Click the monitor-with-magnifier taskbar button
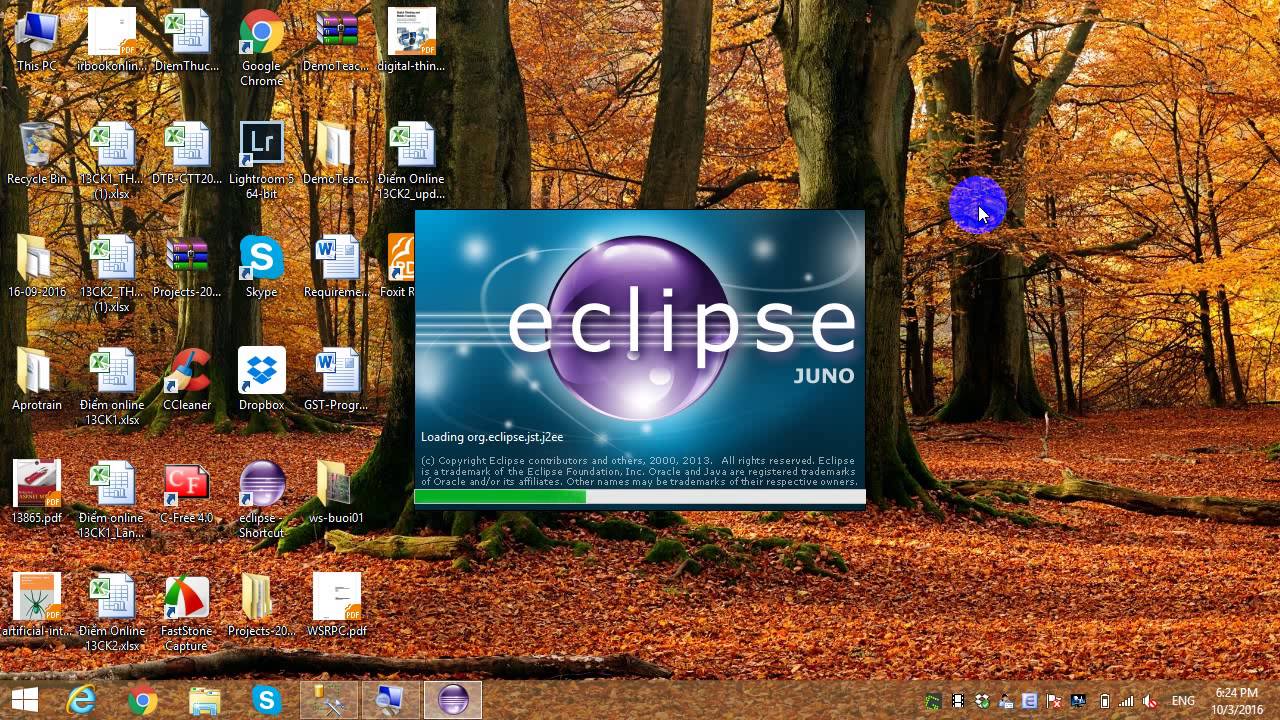Image resolution: width=1280 pixels, height=720 pixels. pyautogui.click(x=390, y=700)
